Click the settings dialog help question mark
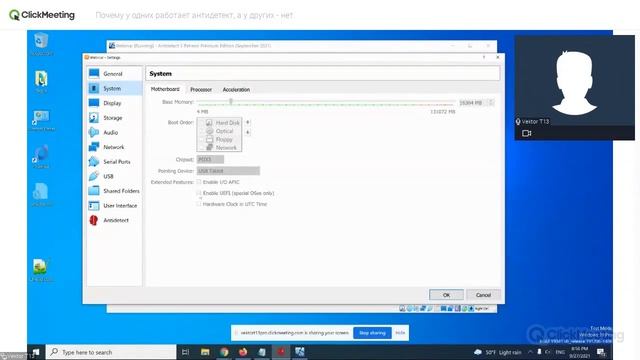This screenshot has height=360, width=640. [x=484, y=58]
